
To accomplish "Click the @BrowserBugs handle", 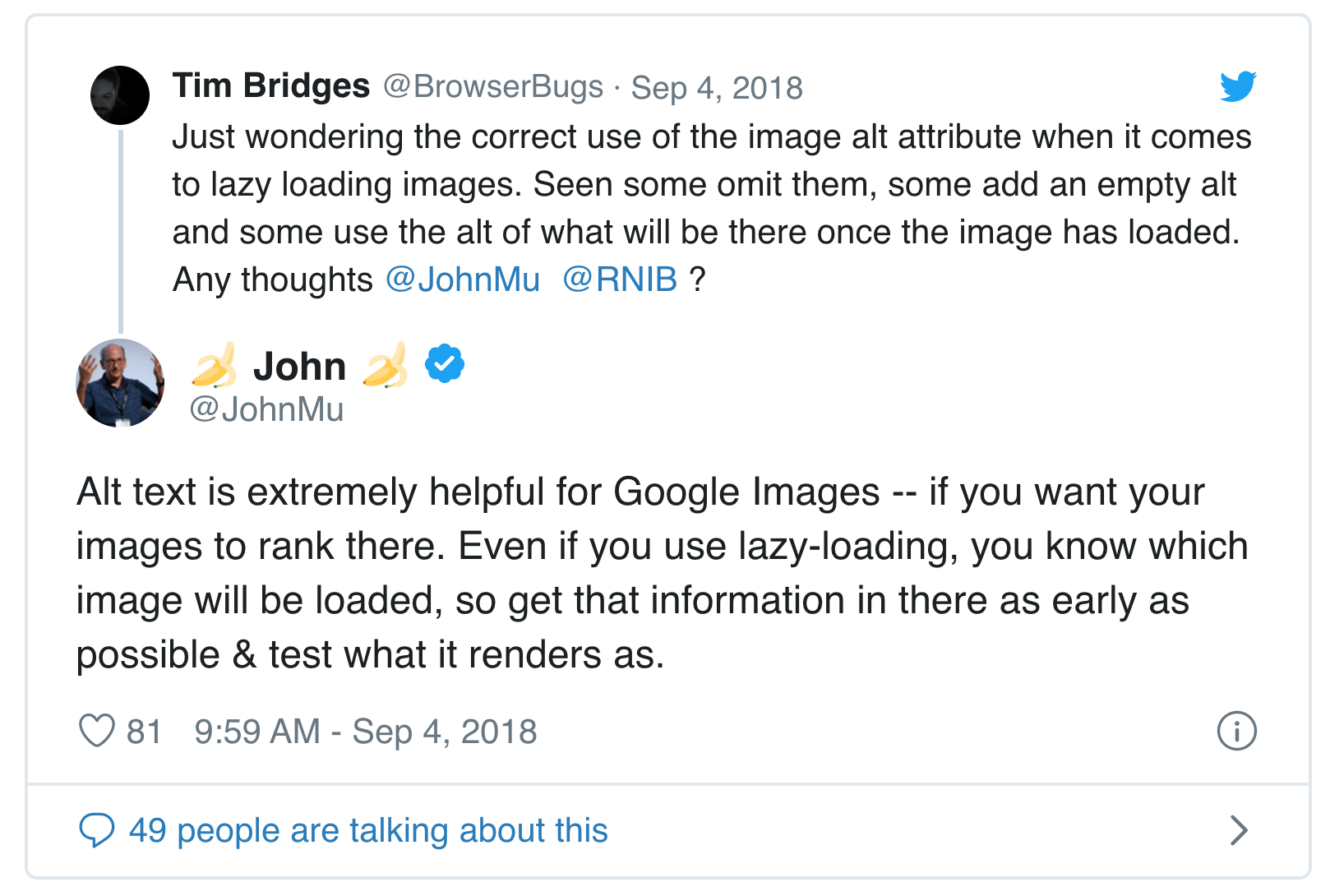I will [493, 86].
